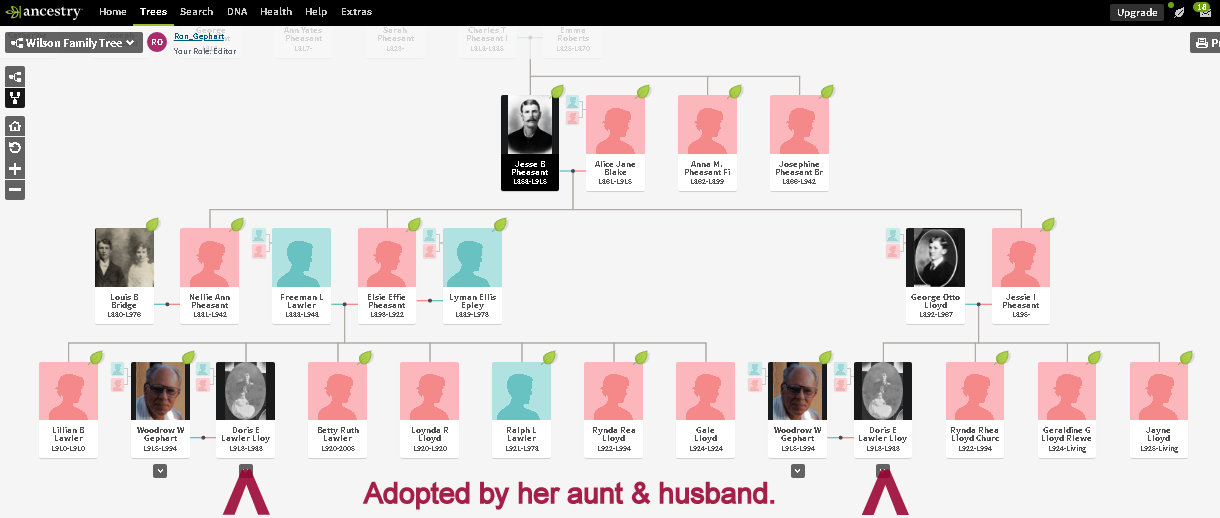Viewport: 1220px width, 518px height.
Task: Click the reset tree position icon
Action: click(15, 148)
